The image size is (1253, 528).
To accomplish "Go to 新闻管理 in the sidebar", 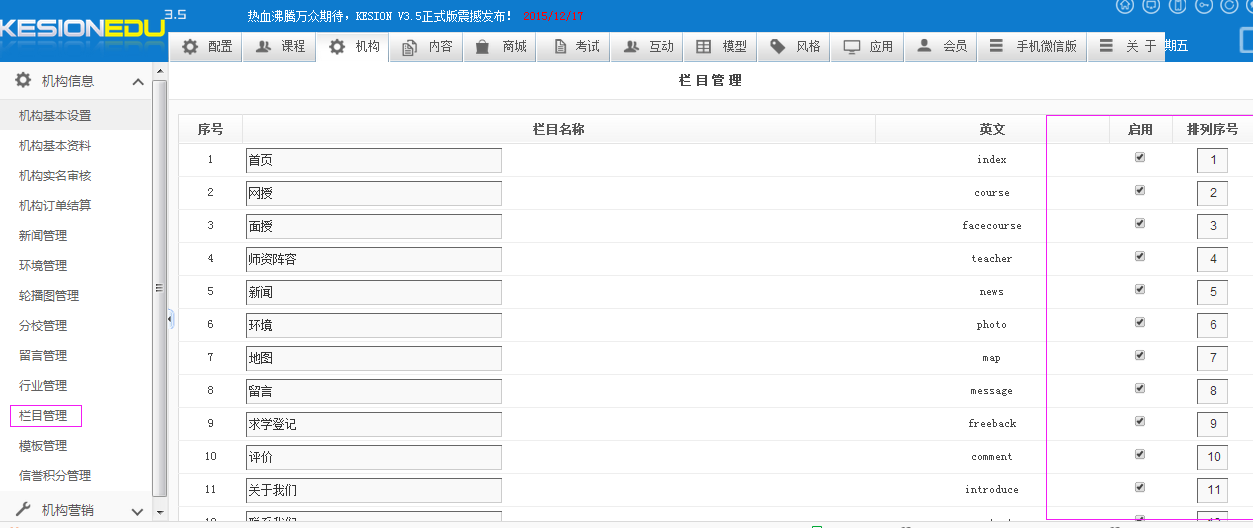I will [43, 236].
